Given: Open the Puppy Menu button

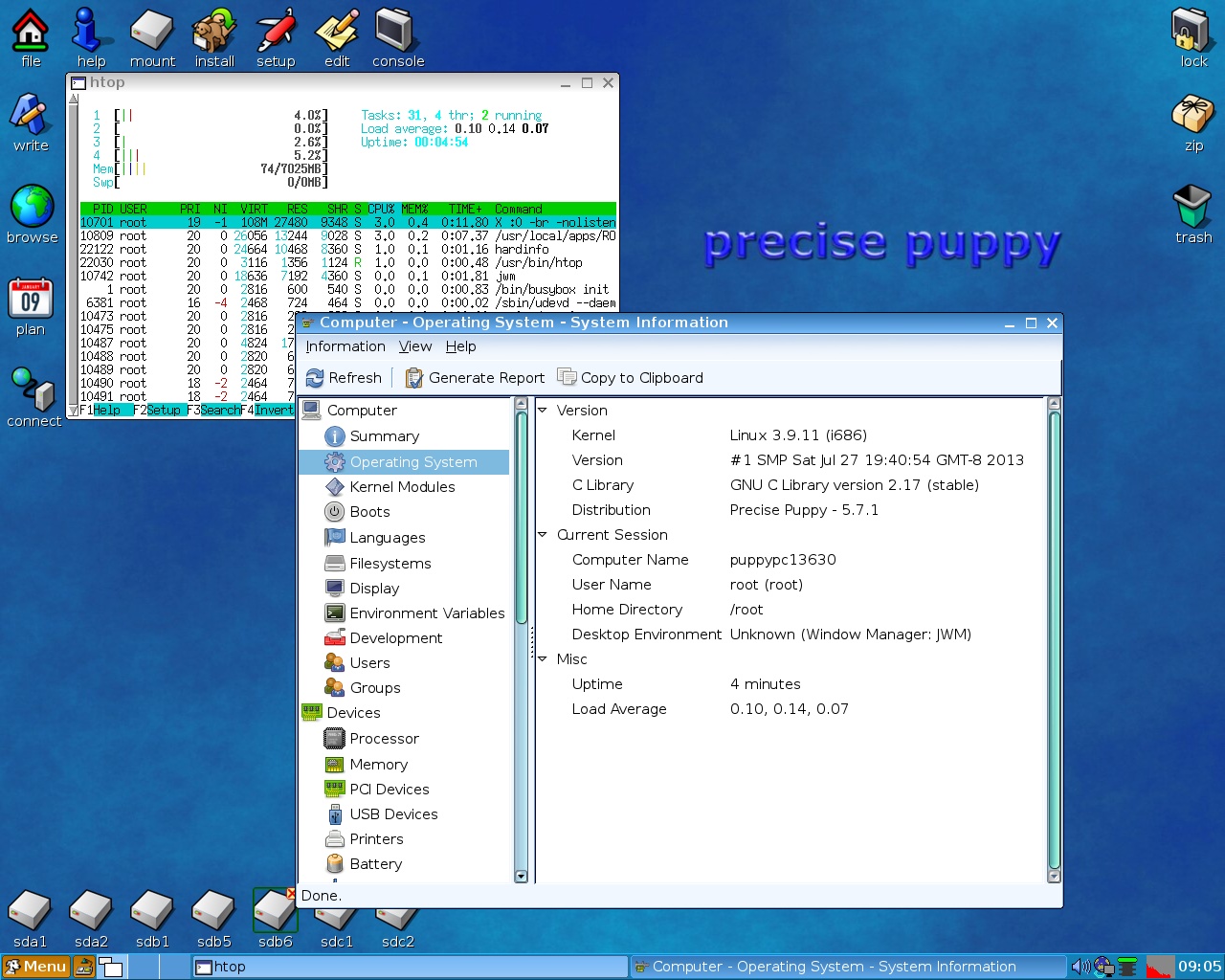Looking at the screenshot, I should [35, 967].
